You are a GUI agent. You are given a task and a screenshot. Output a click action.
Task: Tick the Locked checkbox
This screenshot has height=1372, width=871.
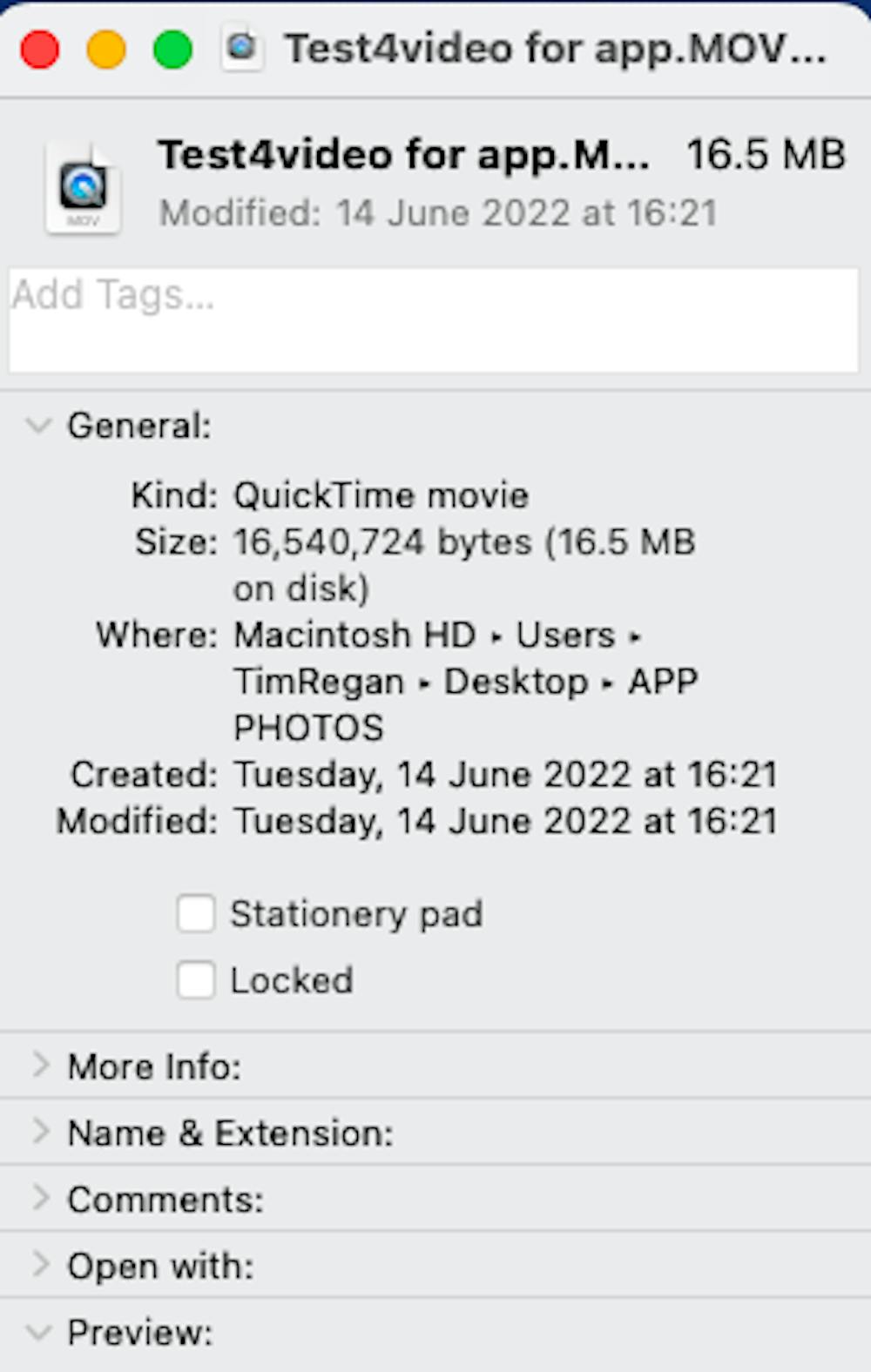[196, 980]
